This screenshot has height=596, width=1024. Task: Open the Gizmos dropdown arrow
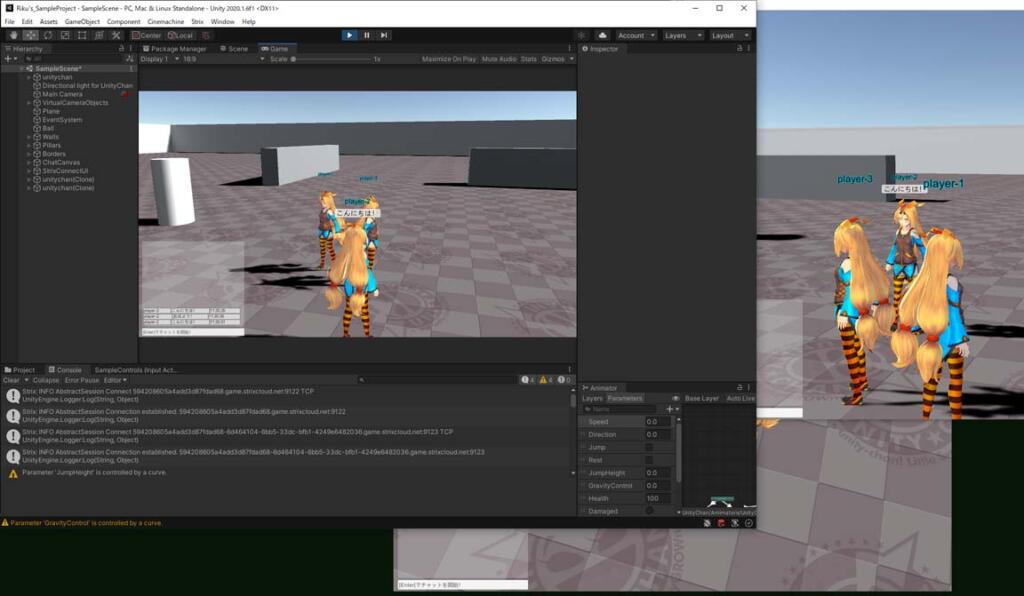tap(572, 59)
